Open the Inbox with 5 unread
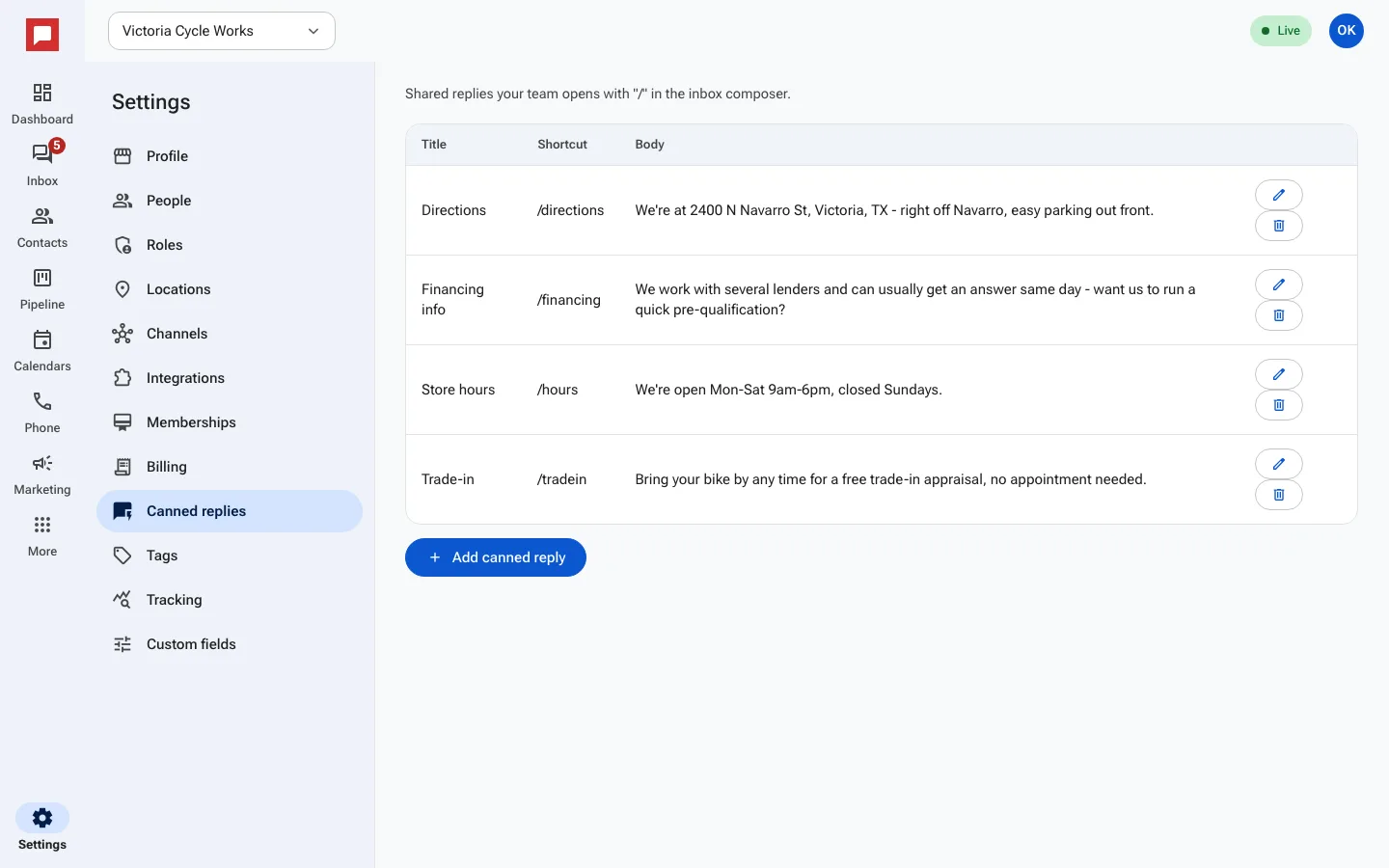 [42, 166]
